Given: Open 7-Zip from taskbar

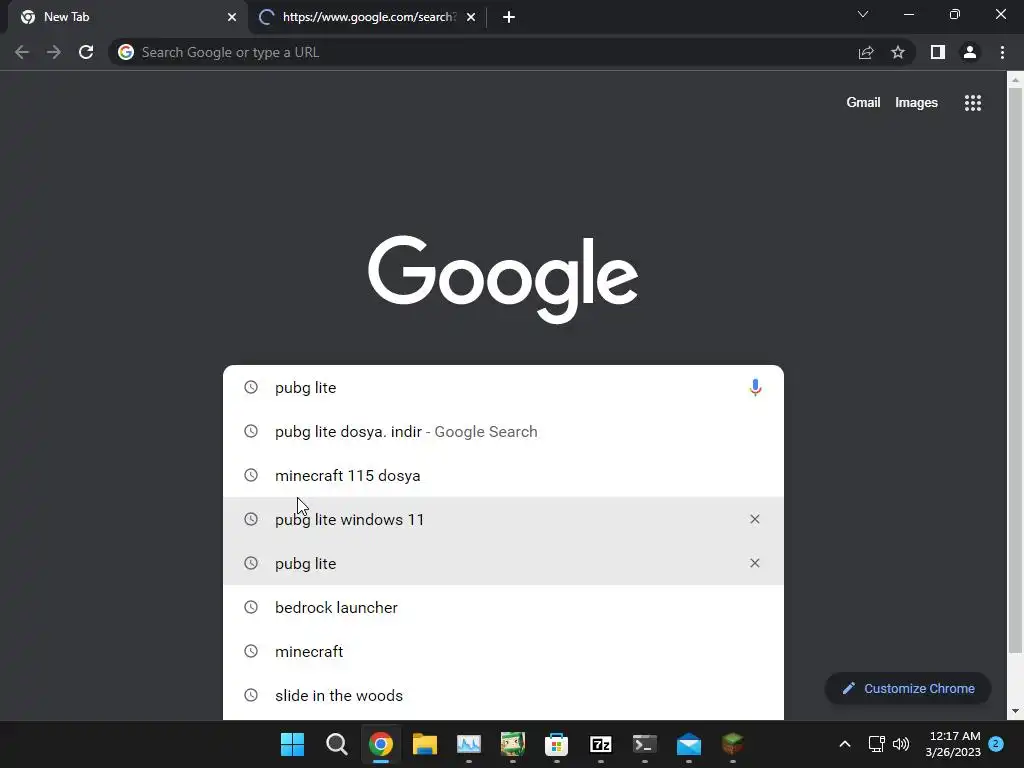Looking at the screenshot, I should (601, 744).
